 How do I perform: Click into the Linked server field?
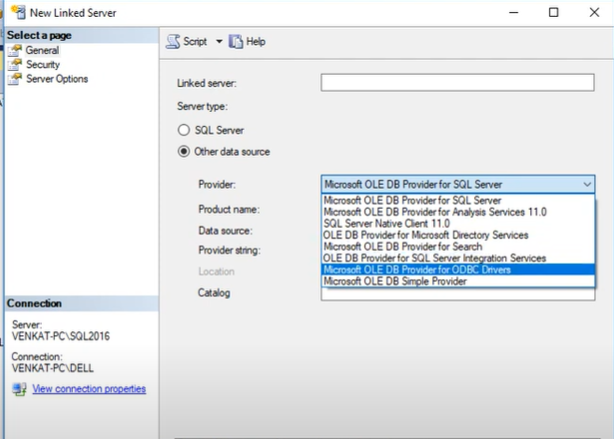click(457, 83)
